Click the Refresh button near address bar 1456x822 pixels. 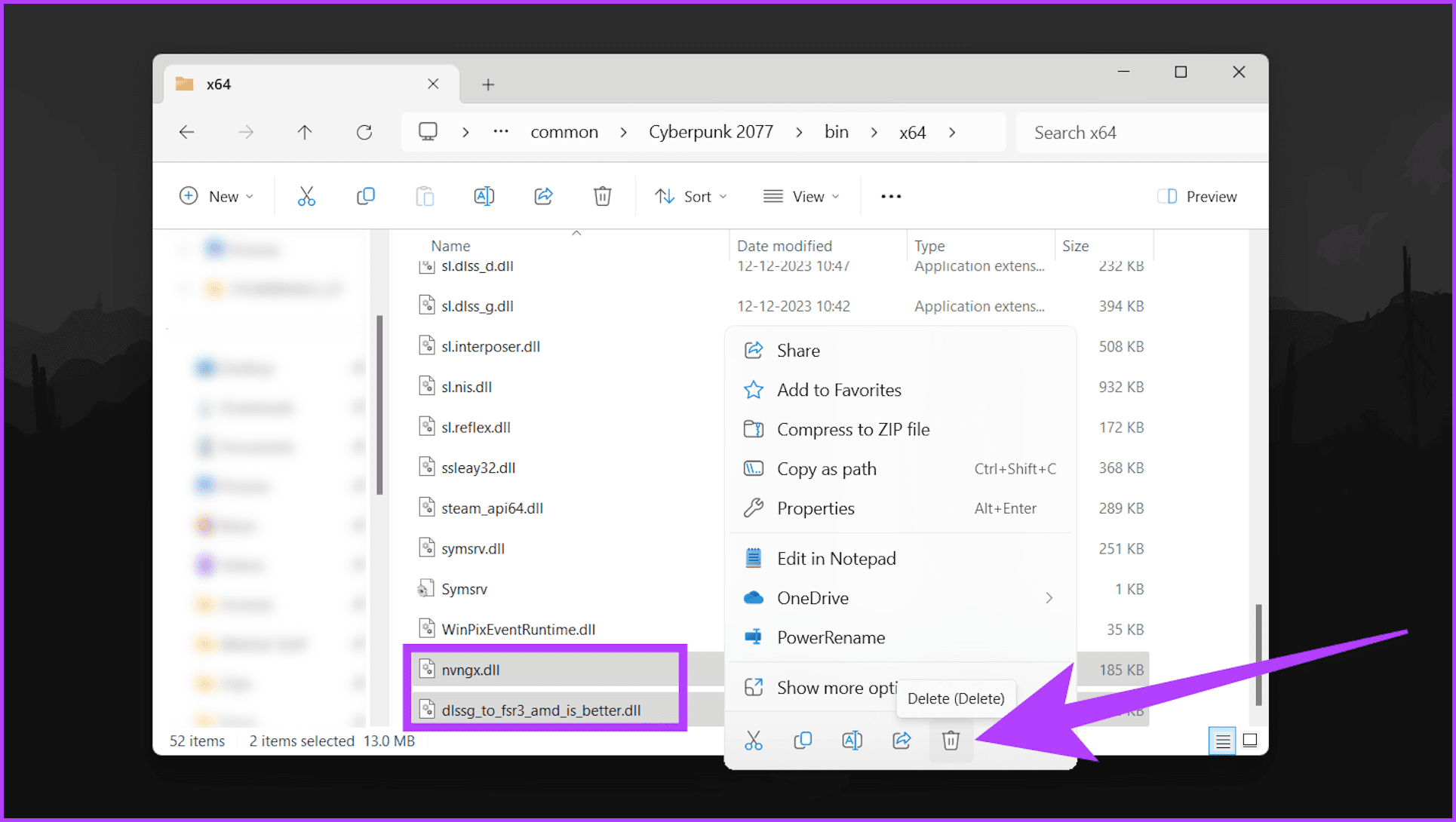tap(364, 133)
